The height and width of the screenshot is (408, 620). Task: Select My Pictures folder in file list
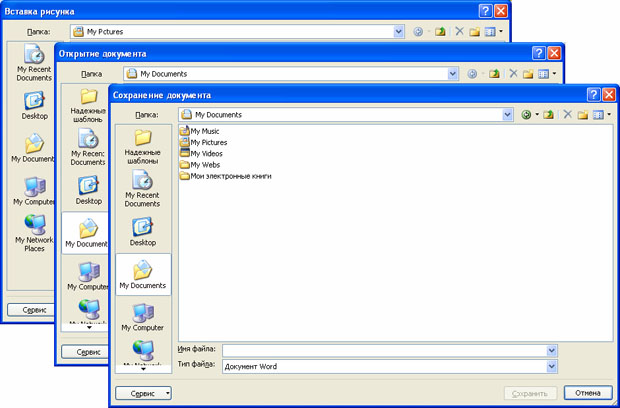point(203,142)
